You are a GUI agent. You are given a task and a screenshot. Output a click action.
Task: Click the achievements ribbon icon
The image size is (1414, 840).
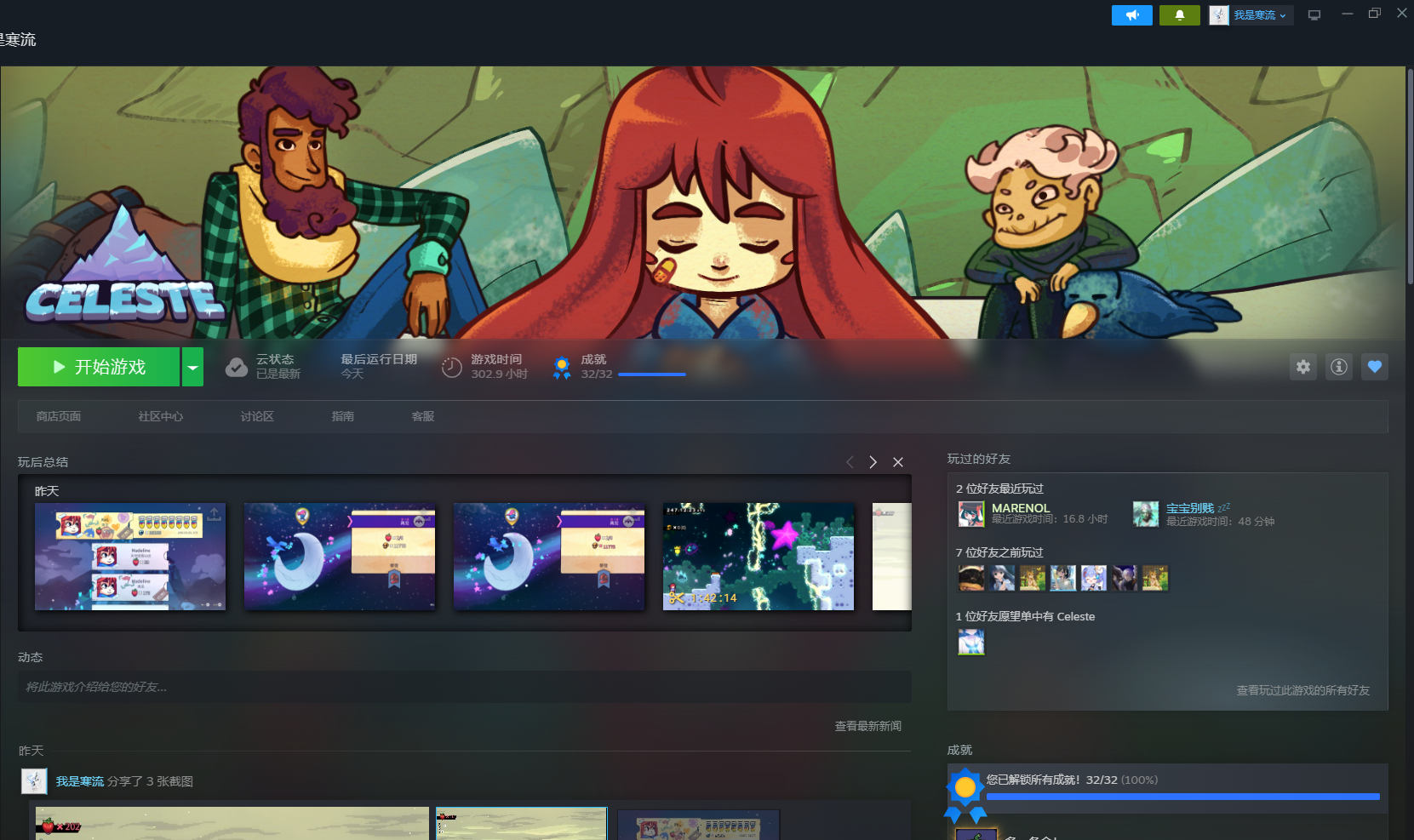[562, 368]
